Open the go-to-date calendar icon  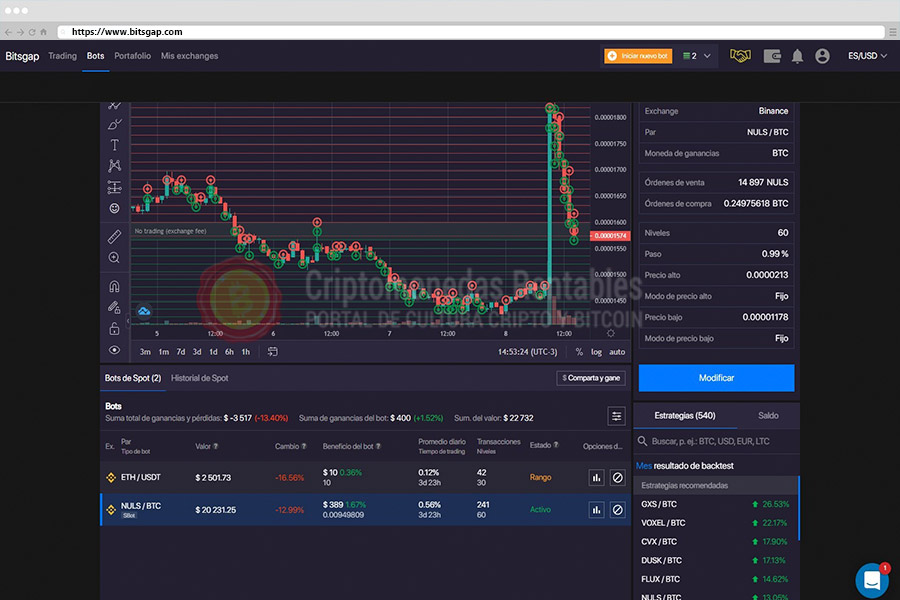coord(273,351)
